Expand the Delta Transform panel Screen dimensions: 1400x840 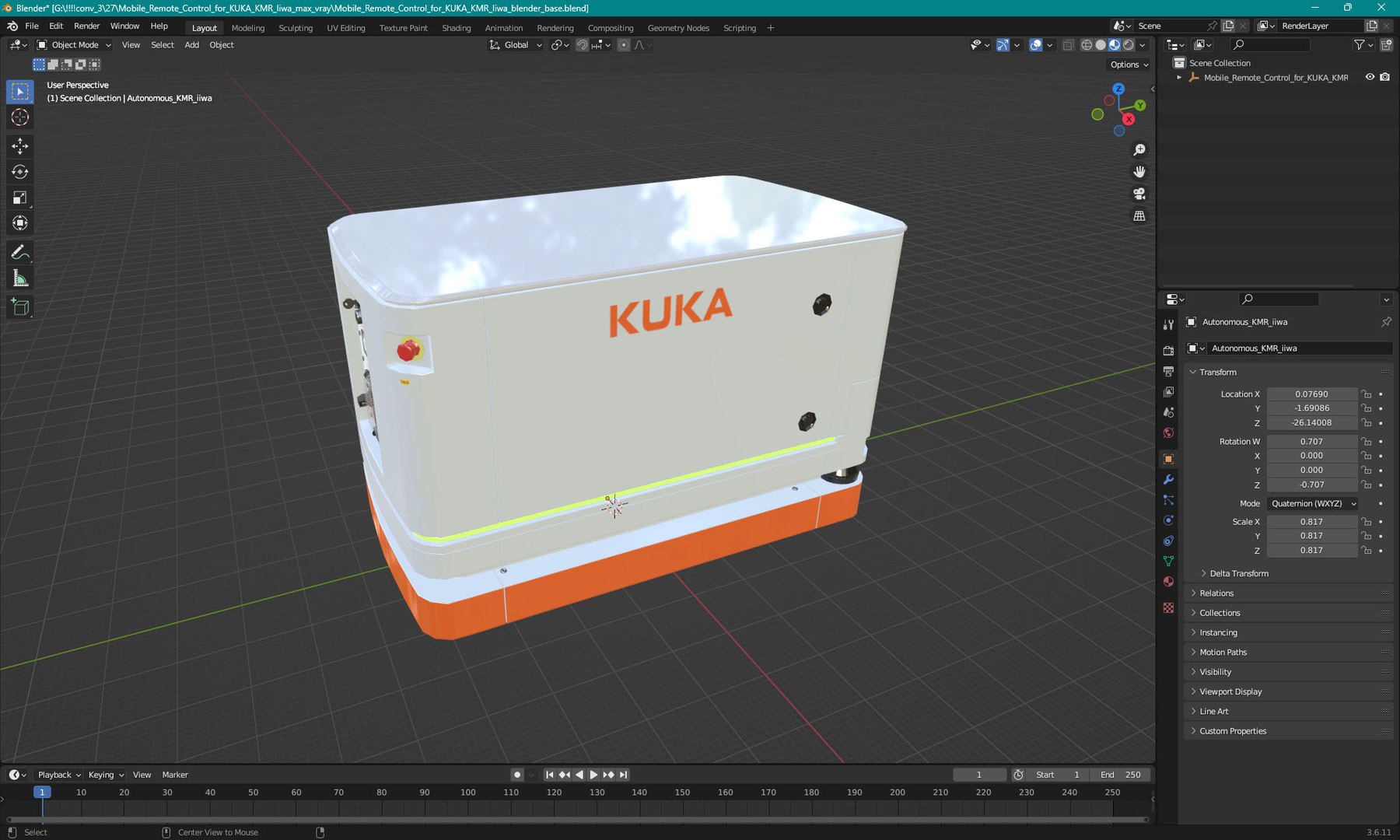(x=1238, y=573)
